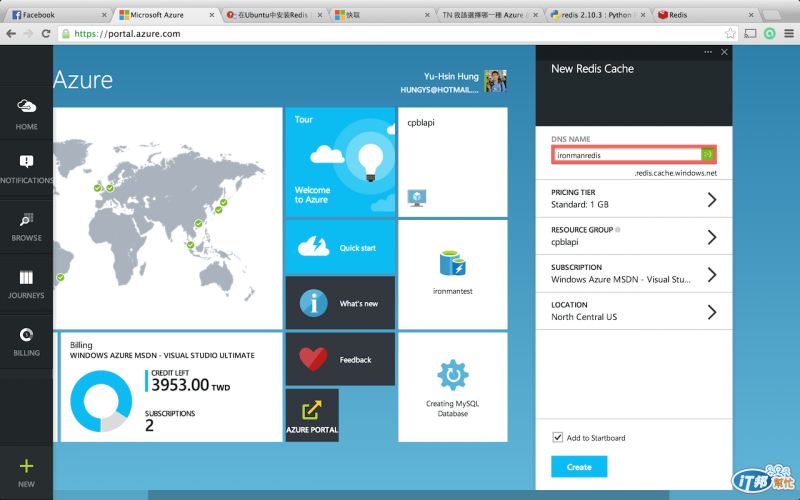The width and height of the screenshot is (800, 500).
Task: Bookmark page with the star icon
Action: (x=730, y=34)
